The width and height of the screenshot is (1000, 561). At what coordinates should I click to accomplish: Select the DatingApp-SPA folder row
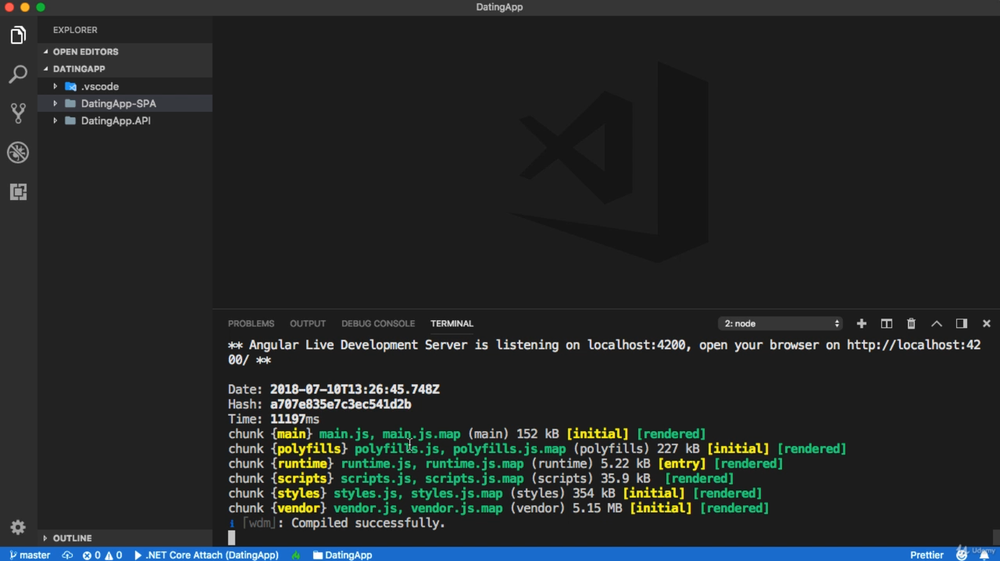pyautogui.click(x=125, y=103)
